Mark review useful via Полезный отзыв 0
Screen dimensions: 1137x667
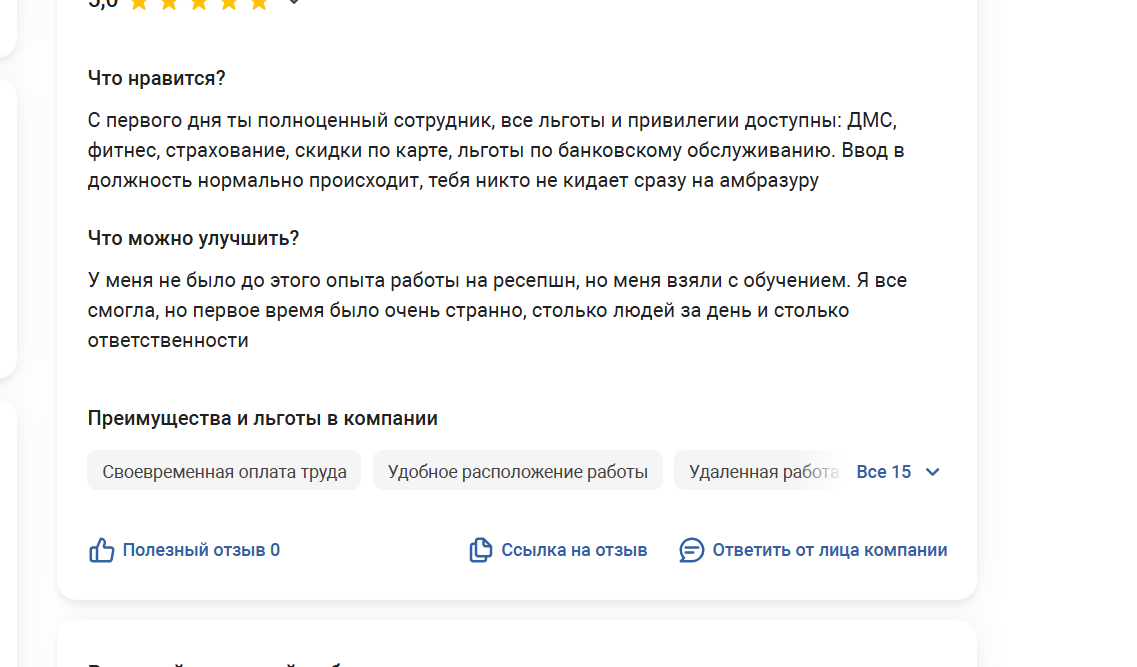point(201,550)
